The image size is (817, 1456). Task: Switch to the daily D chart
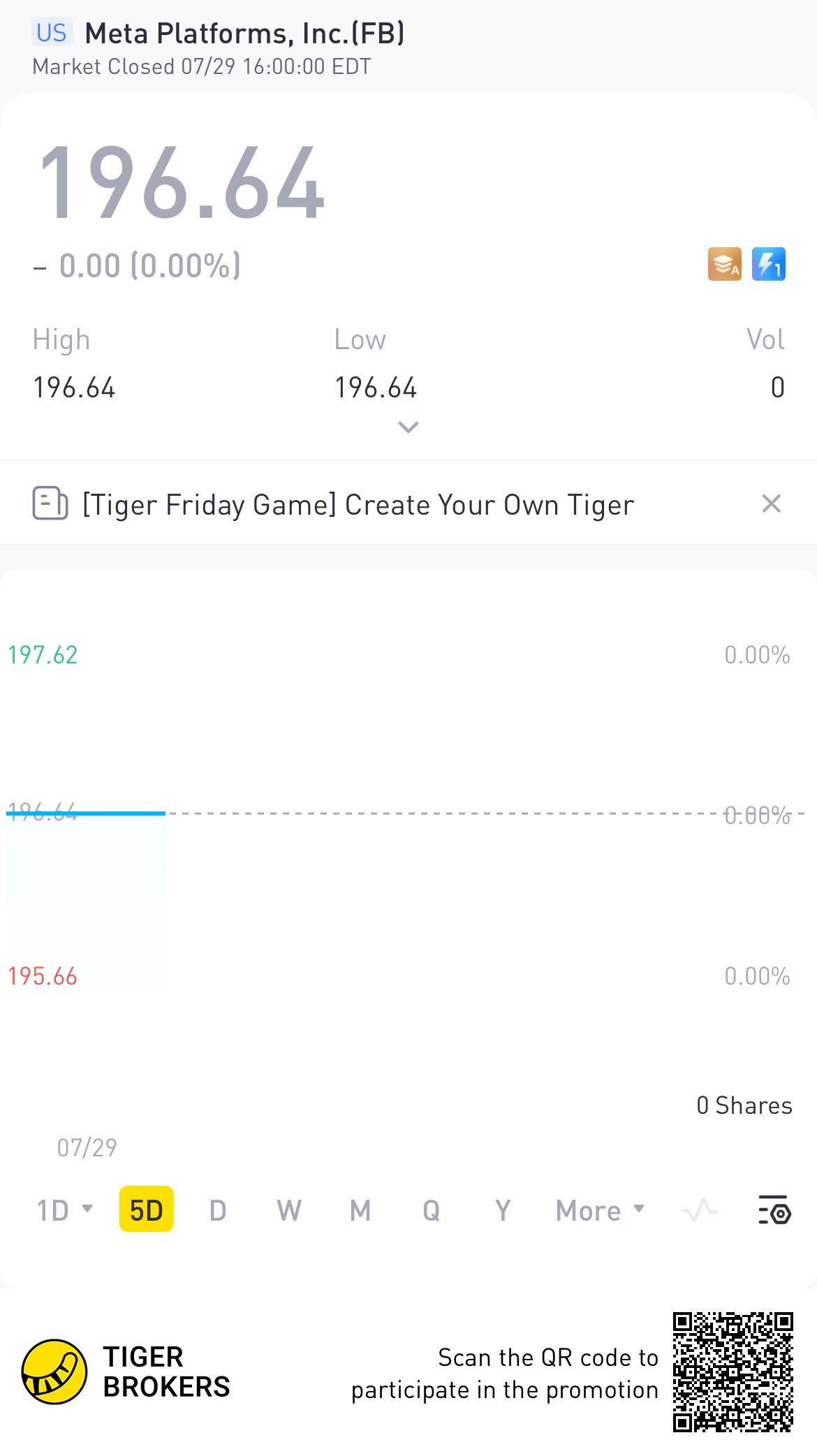tap(218, 1210)
